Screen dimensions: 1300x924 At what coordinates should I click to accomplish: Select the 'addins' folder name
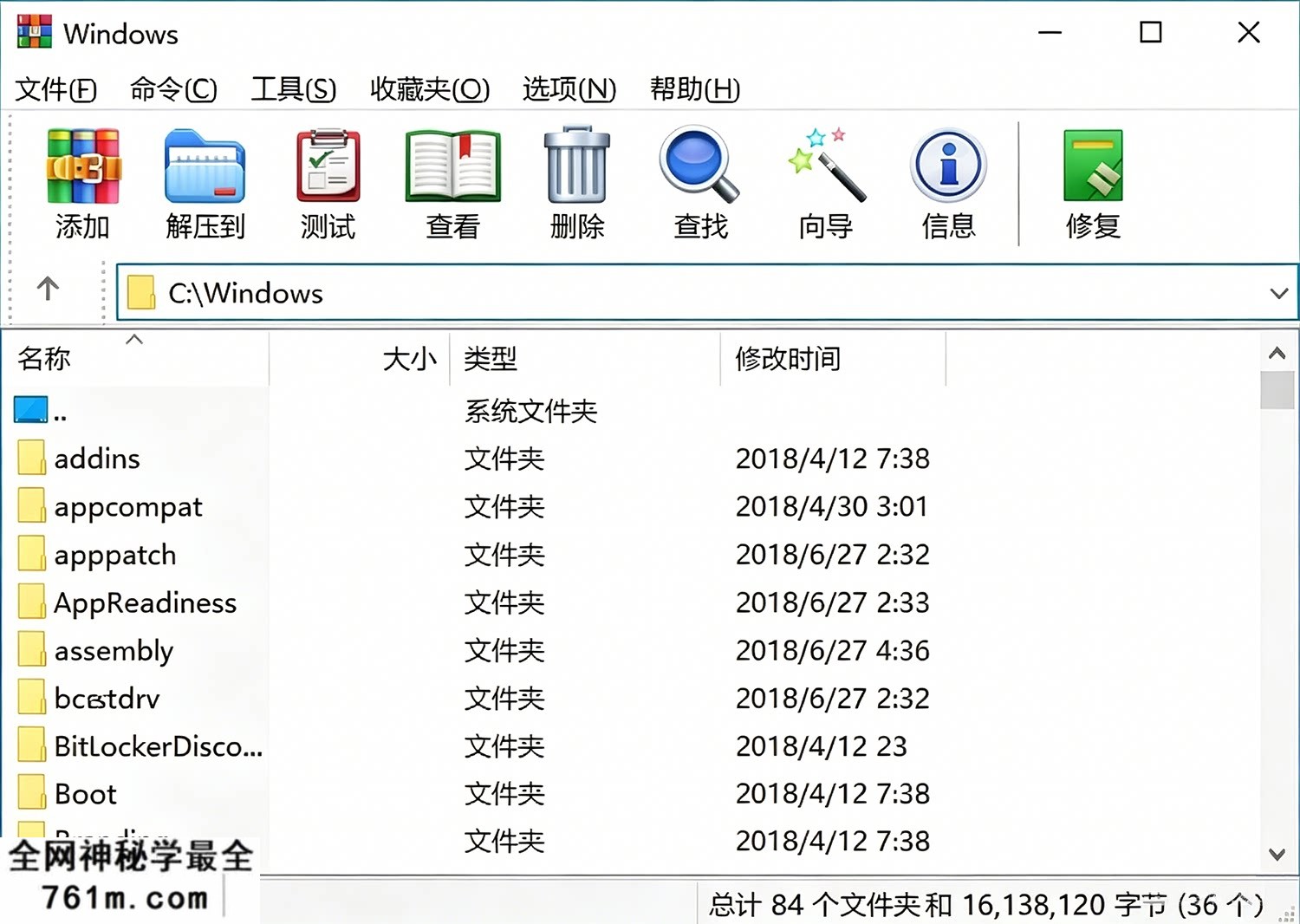coord(97,458)
